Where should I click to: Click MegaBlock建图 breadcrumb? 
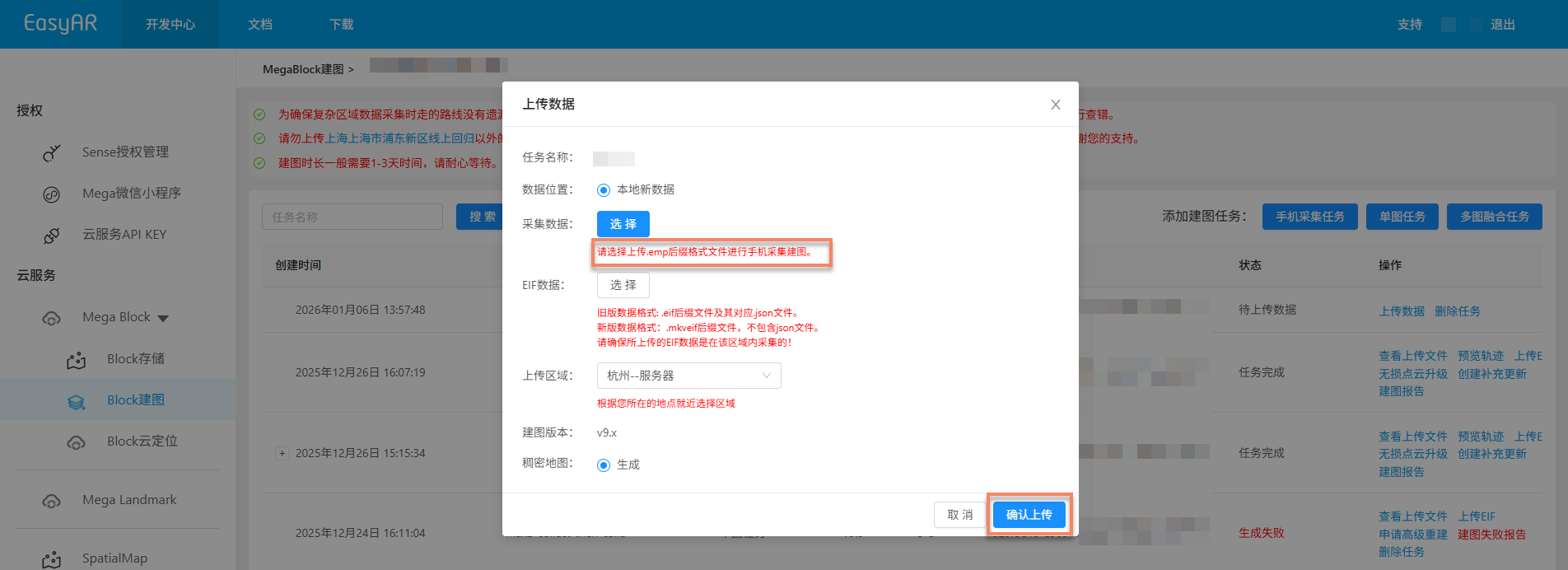[303, 69]
